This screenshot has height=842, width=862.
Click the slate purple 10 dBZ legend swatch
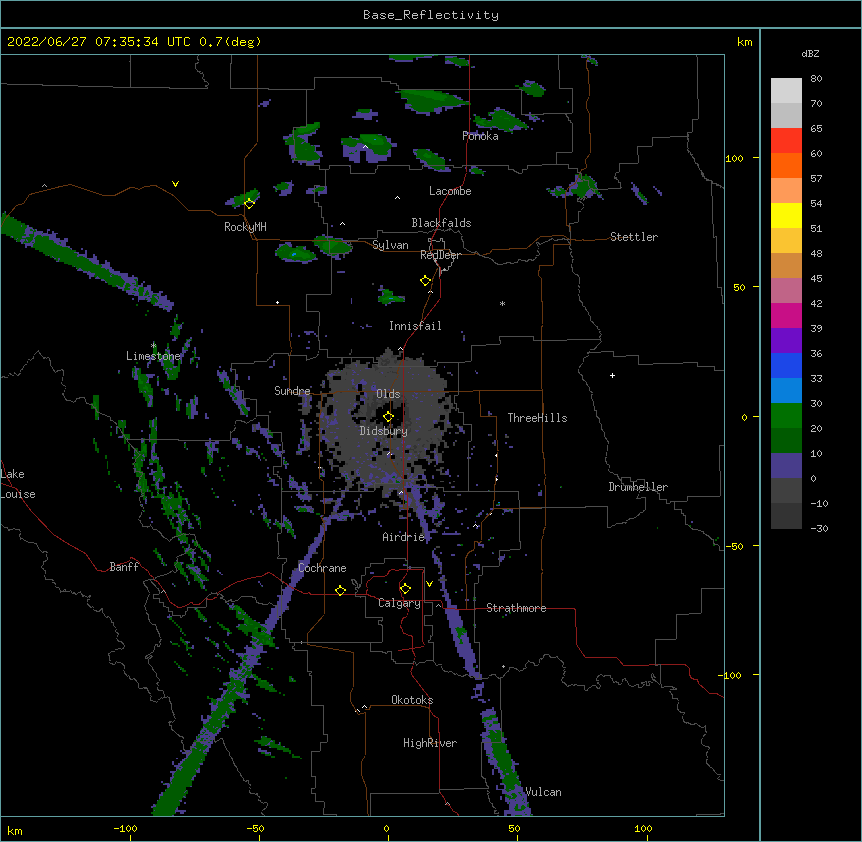786,465
